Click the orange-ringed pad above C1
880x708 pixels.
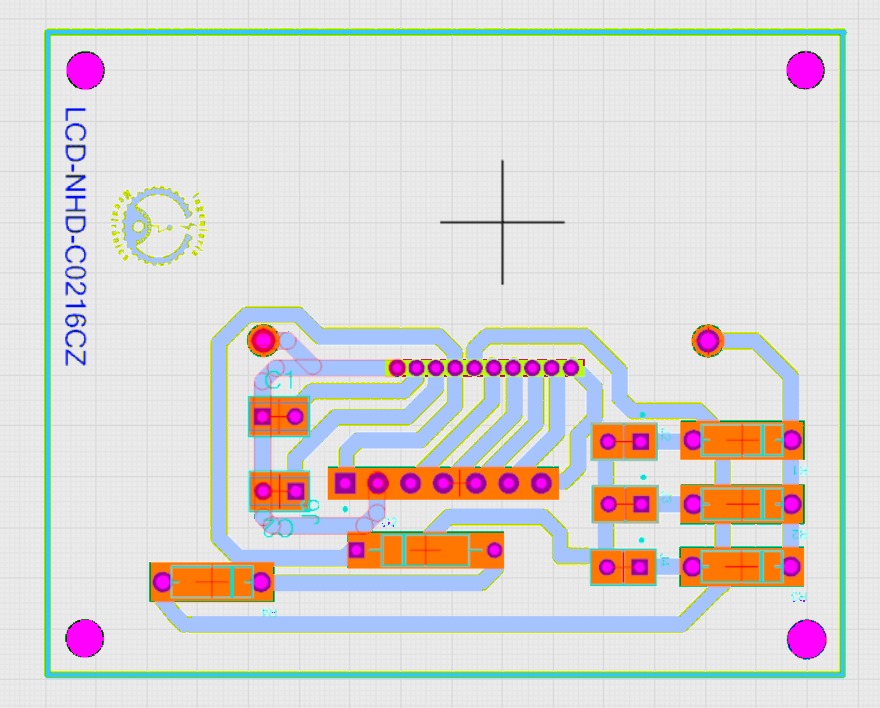[x=263, y=341]
